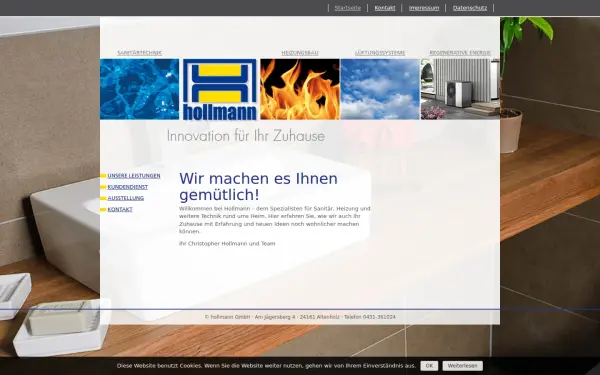The image size is (600, 375).
Task: Click 'Ihr Christopher Hollmann und Team' text
Action: coord(227,244)
